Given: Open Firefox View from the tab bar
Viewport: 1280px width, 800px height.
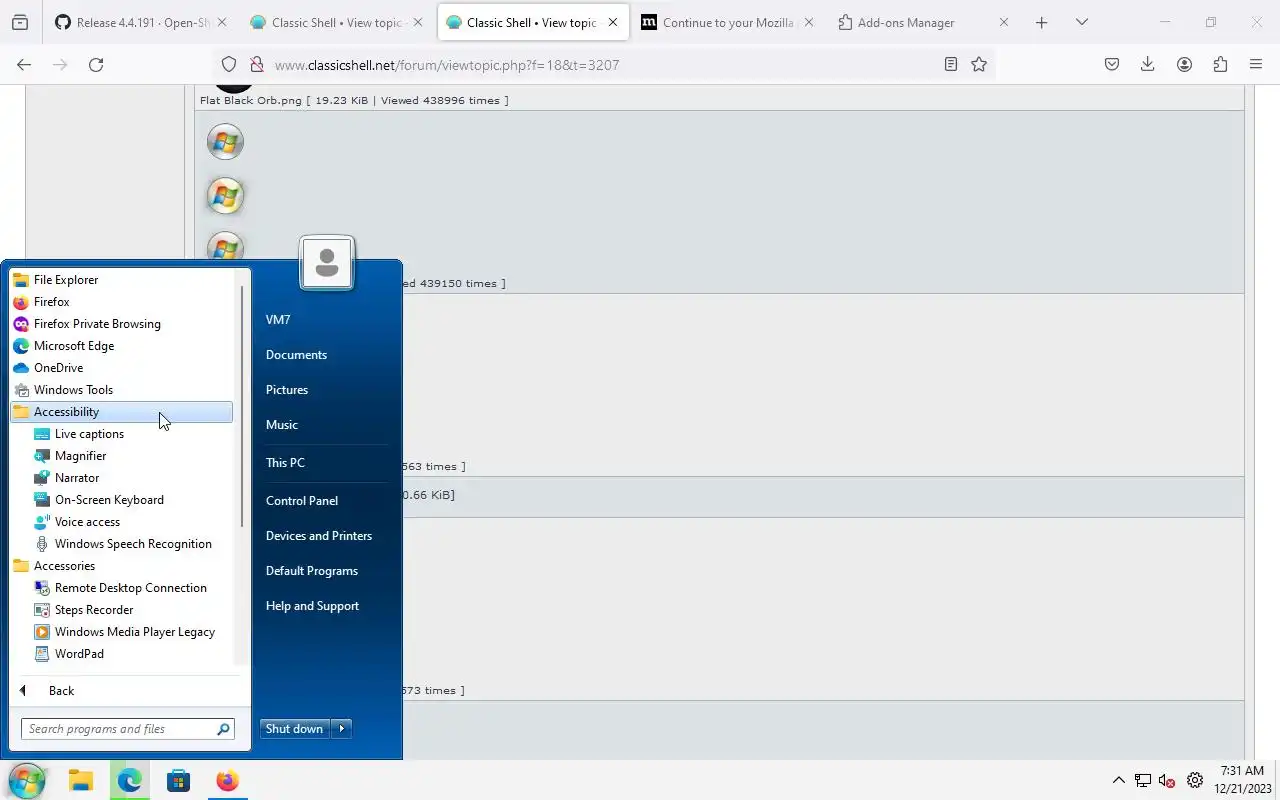Looking at the screenshot, I should point(20,22).
